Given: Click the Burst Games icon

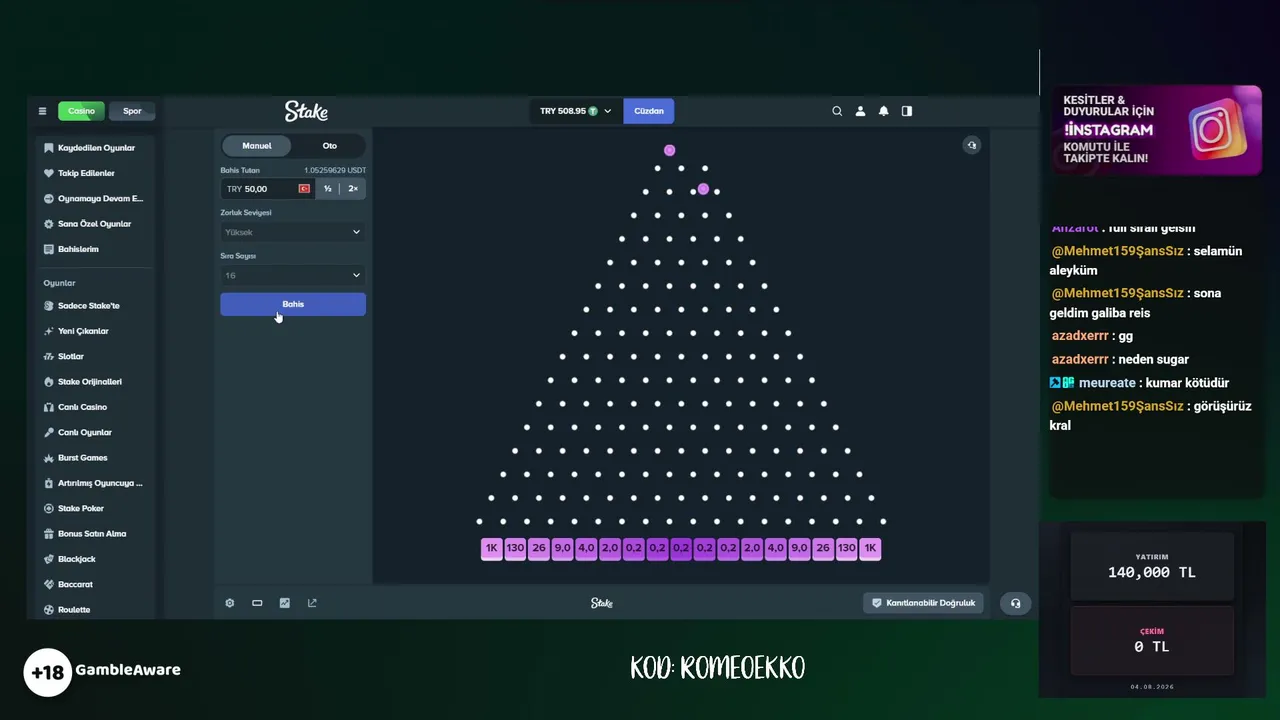Looking at the screenshot, I should click(48, 458).
